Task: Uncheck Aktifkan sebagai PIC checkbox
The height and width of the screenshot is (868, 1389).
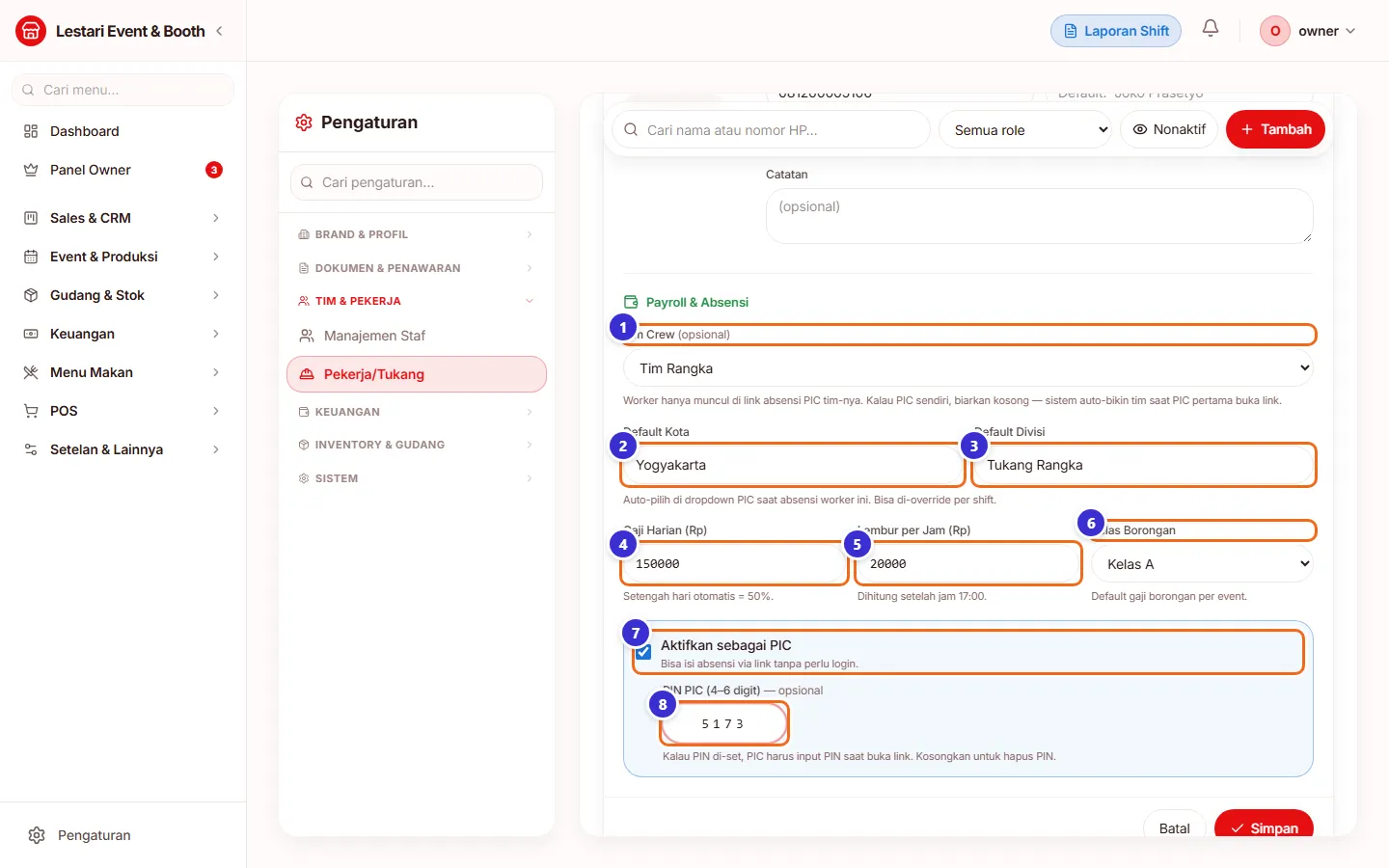Action: pos(644,653)
